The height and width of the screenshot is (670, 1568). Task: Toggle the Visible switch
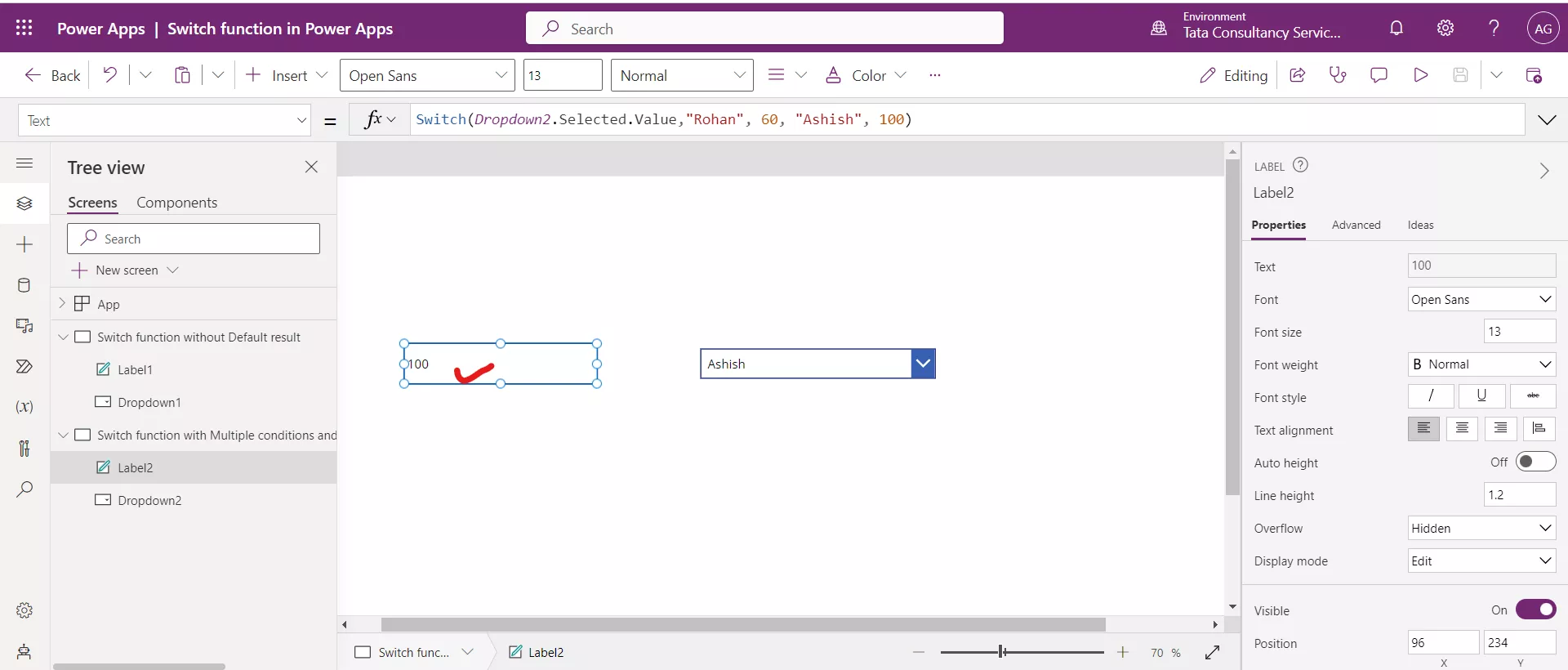pyautogui.click(x=1535, y=610)
